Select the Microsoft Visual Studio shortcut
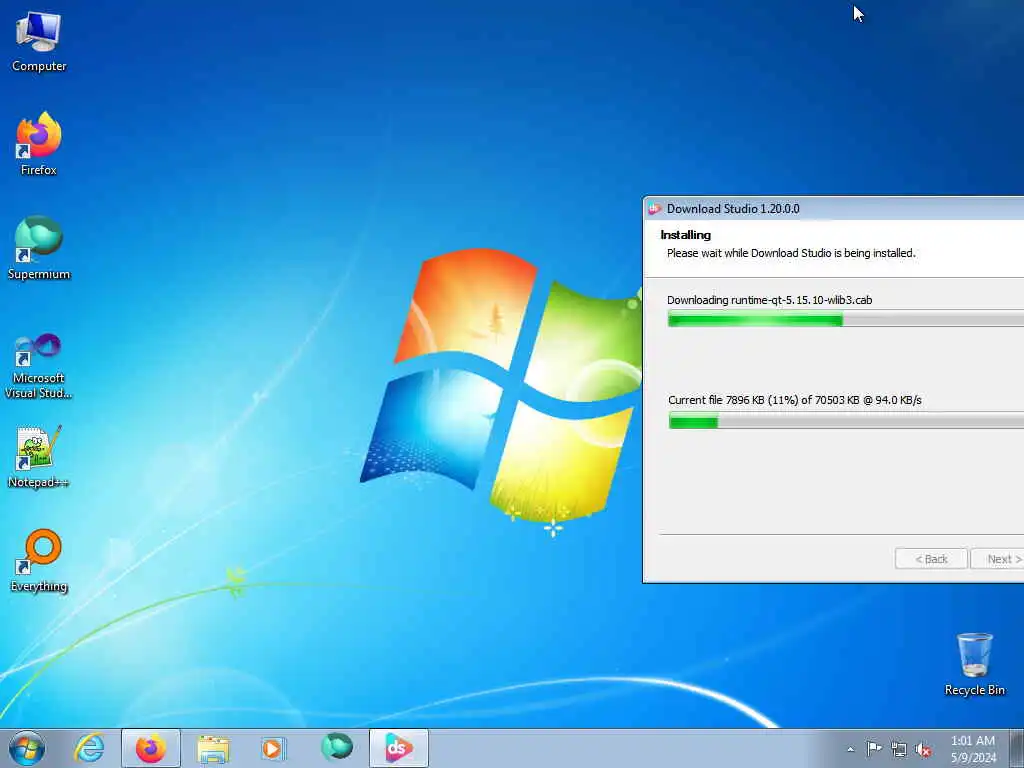The width and height of the screenshot is (1024, 768). [x=39, y=366]
